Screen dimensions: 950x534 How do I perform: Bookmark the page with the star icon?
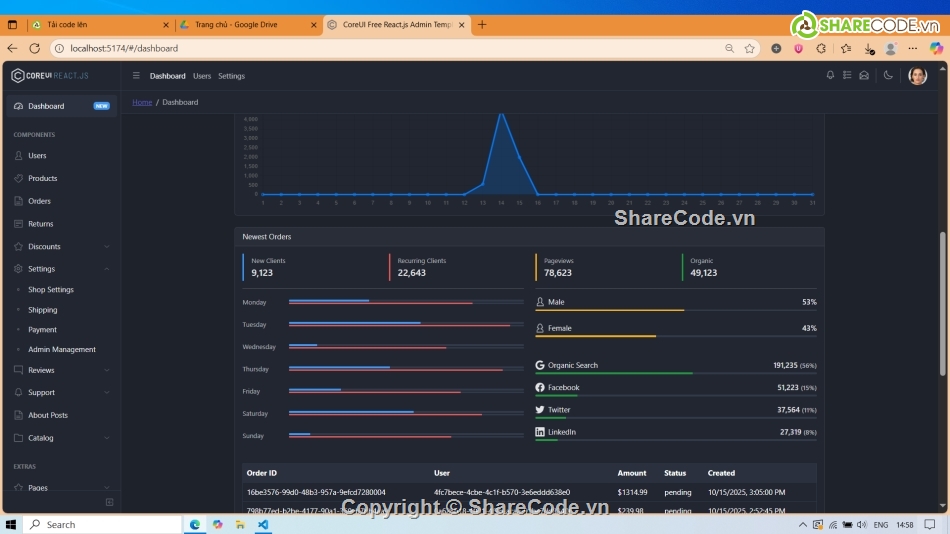[749, 48]
